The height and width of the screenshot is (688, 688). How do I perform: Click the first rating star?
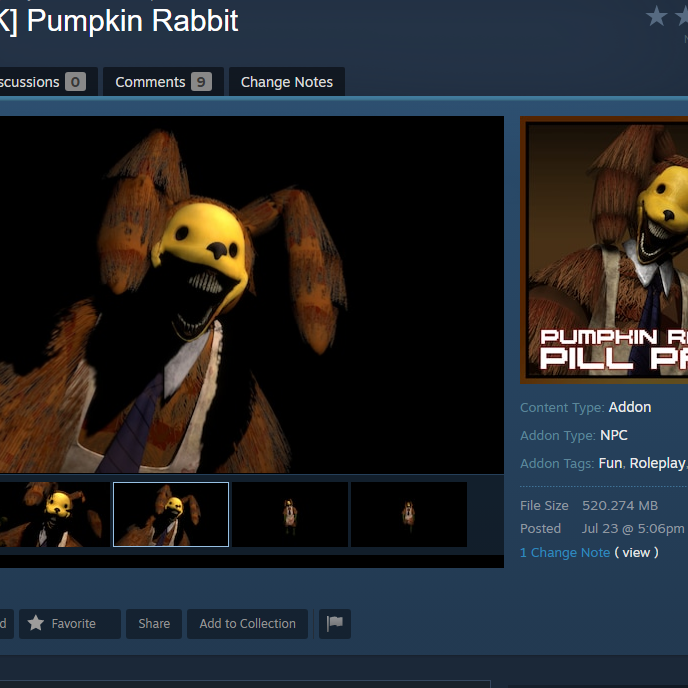(656, 16)
